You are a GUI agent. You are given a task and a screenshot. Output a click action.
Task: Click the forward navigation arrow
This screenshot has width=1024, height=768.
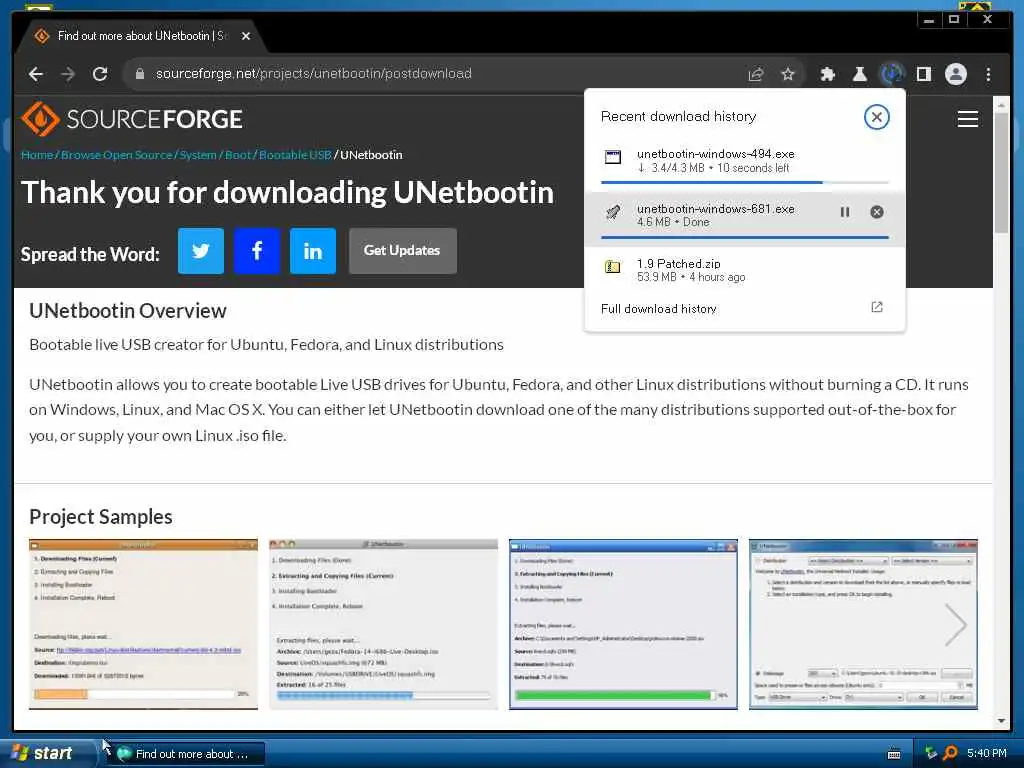coord(68,74)
